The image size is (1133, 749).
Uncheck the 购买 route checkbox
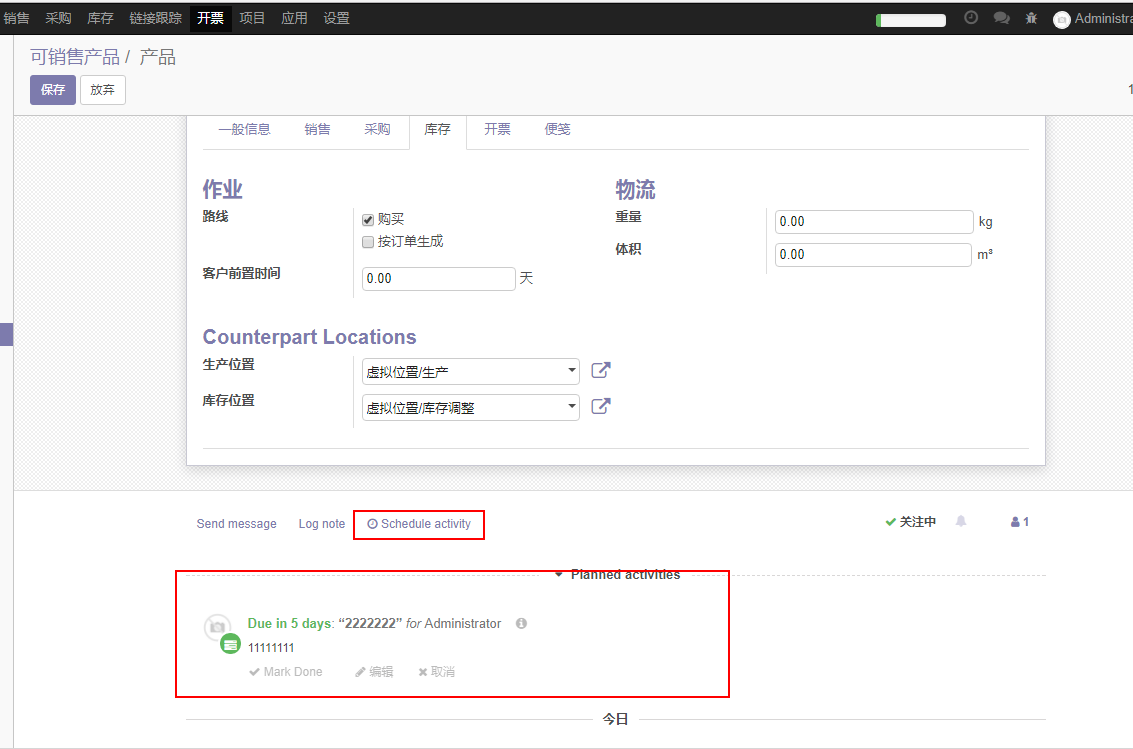pyautogui.click(x=368, y=220)
